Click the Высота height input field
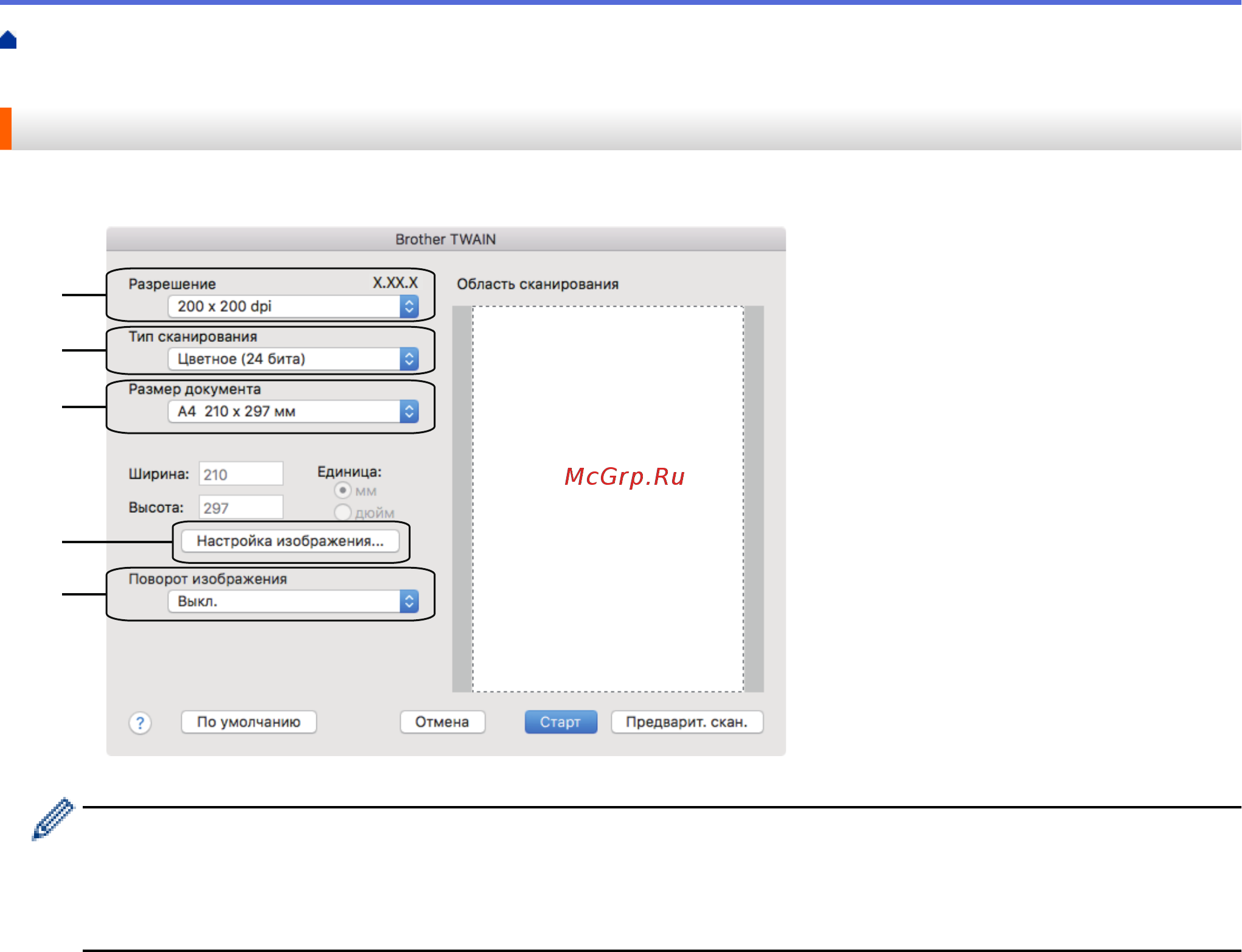This screenshot has width=1242, height=952. 240,506
